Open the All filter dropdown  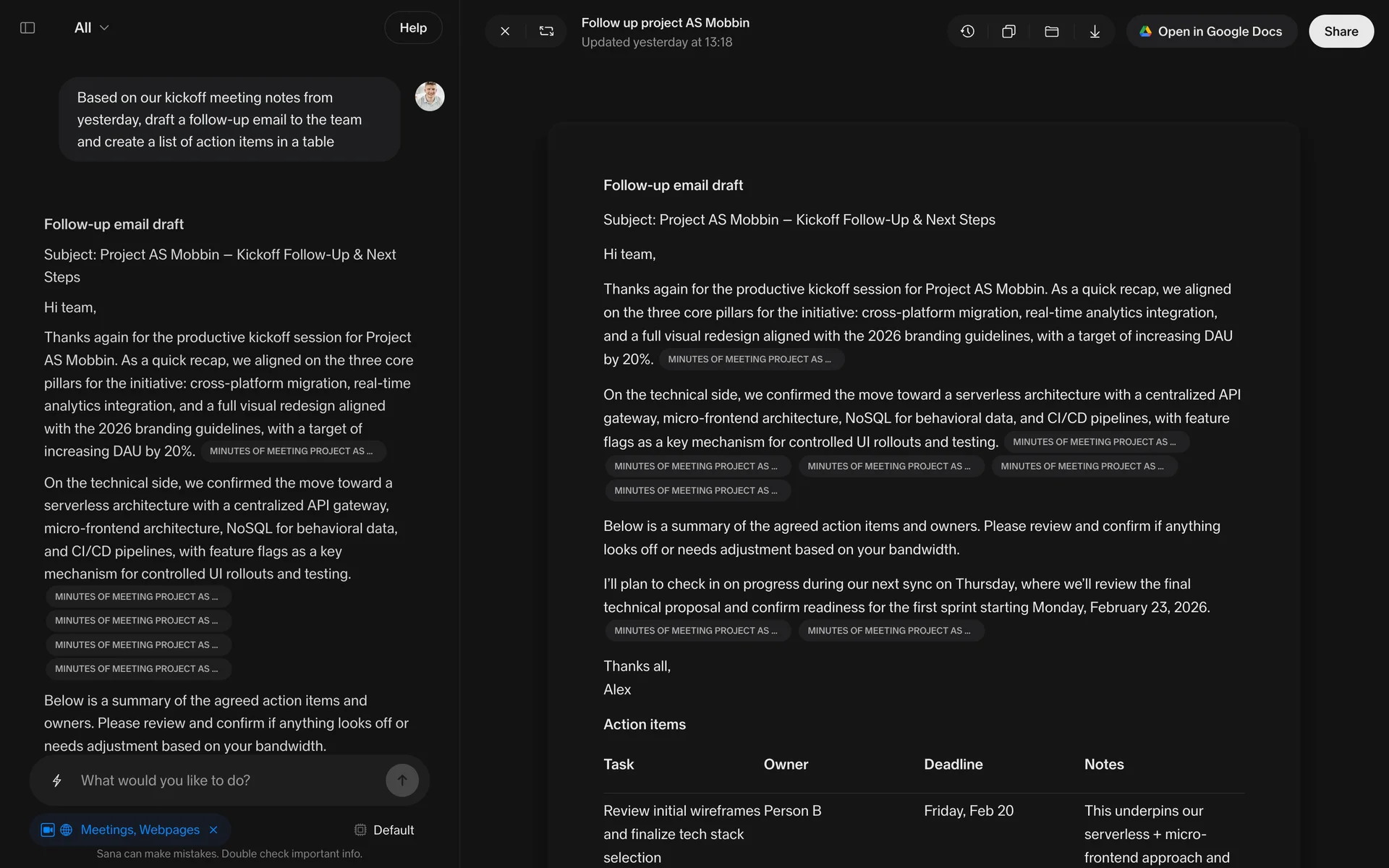tap(91, 28)
